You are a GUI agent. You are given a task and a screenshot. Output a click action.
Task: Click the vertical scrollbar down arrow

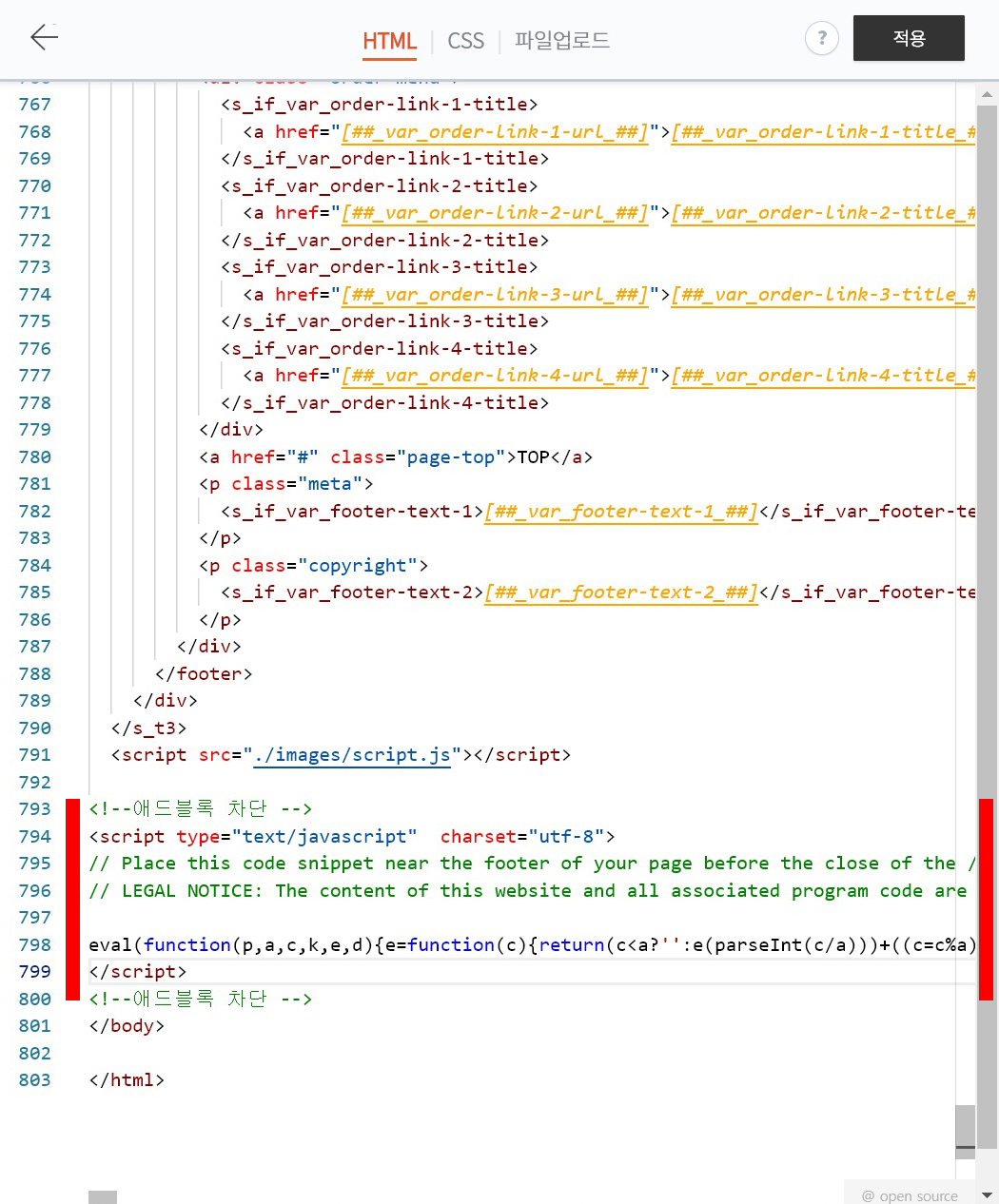pos(987,1194)
